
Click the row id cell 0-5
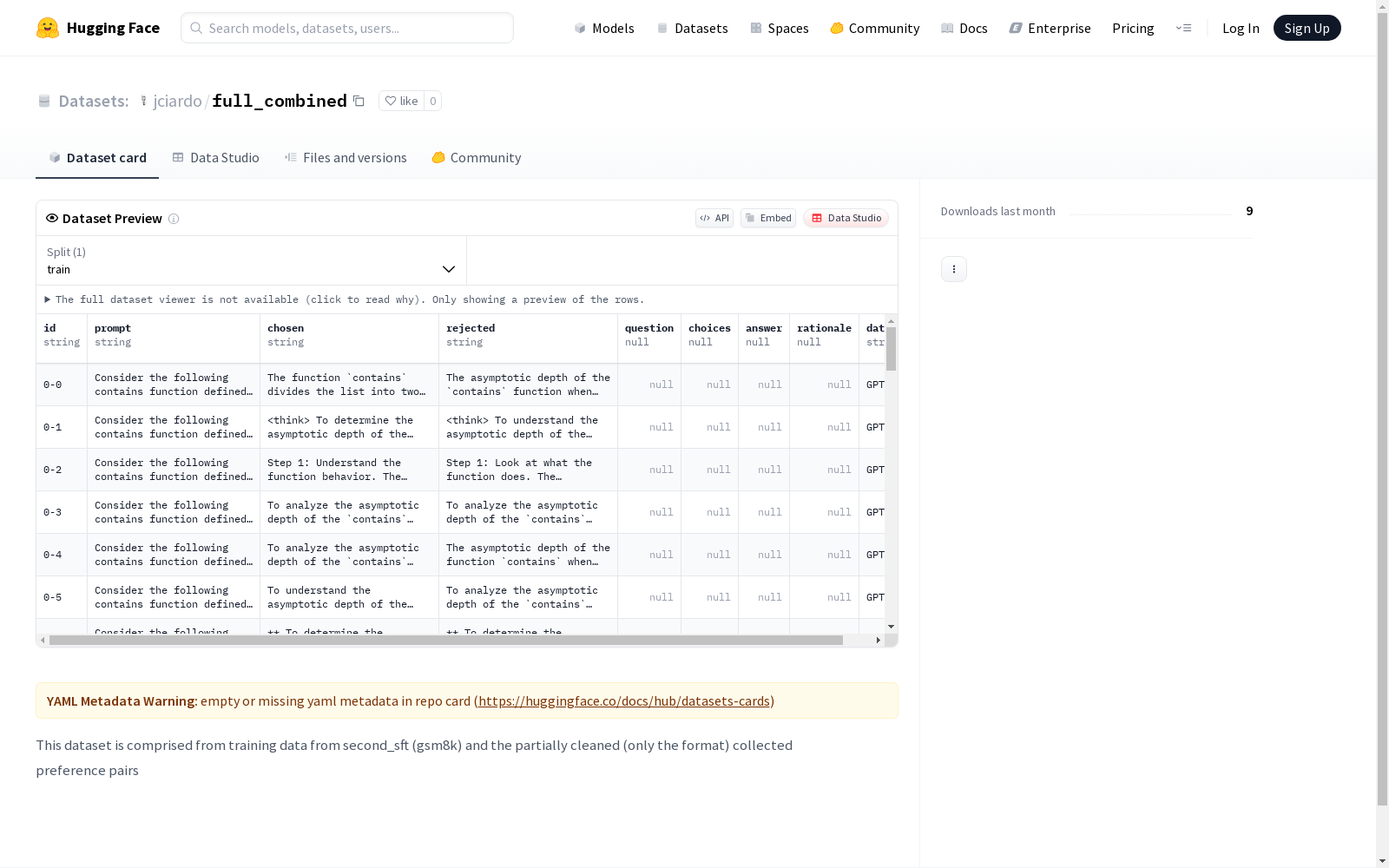[x=62, y=597]
